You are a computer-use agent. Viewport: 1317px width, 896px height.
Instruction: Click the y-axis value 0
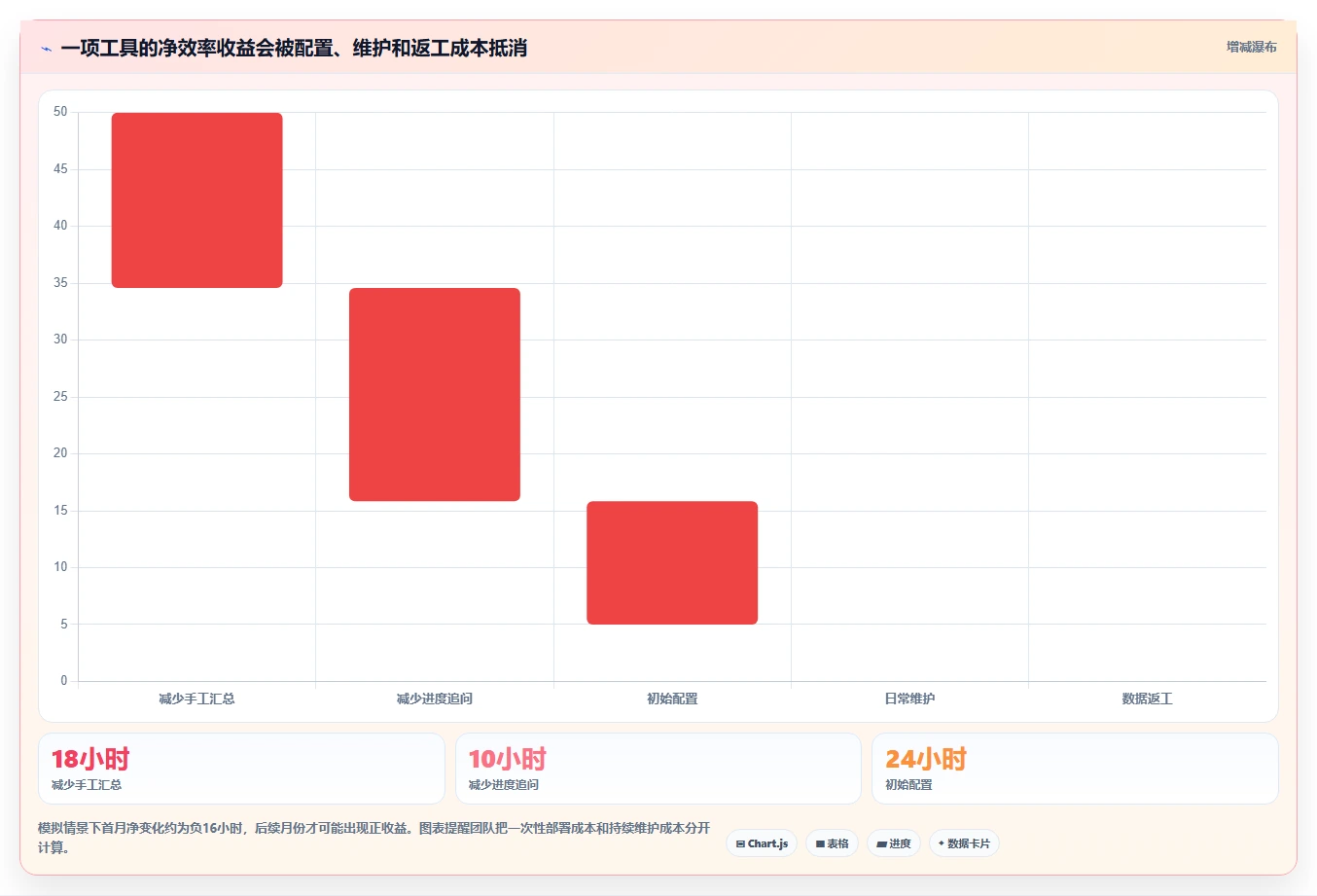click(x=64, y=680)
